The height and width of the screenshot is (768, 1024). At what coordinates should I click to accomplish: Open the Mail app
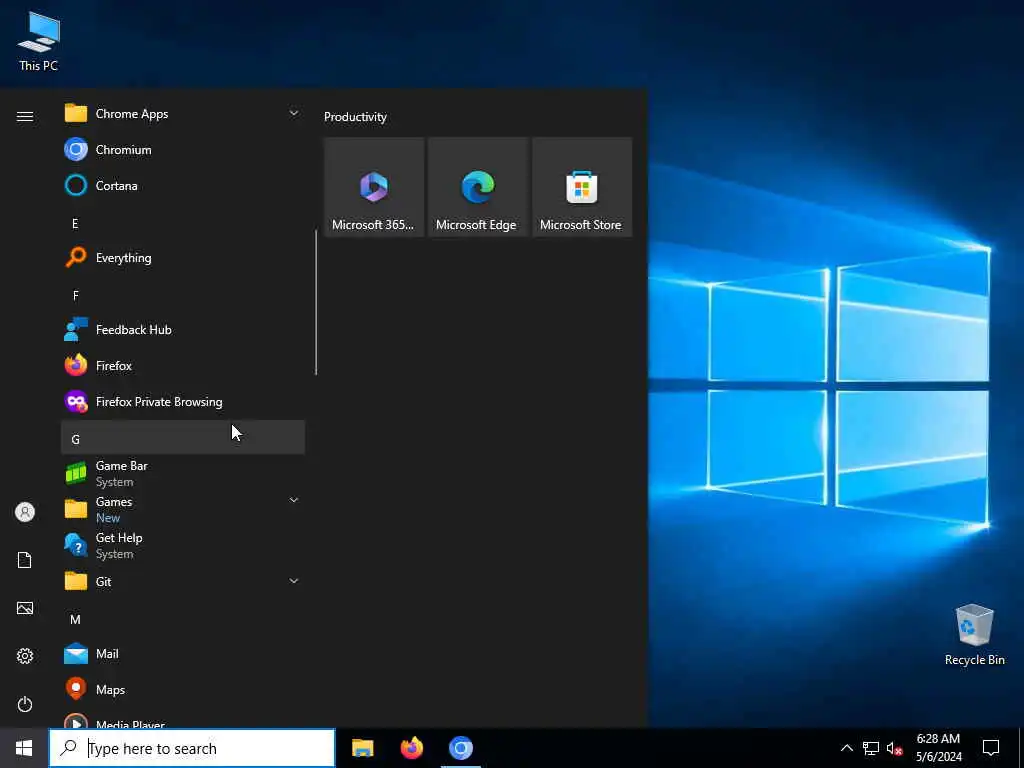click(x=183, y=653)
